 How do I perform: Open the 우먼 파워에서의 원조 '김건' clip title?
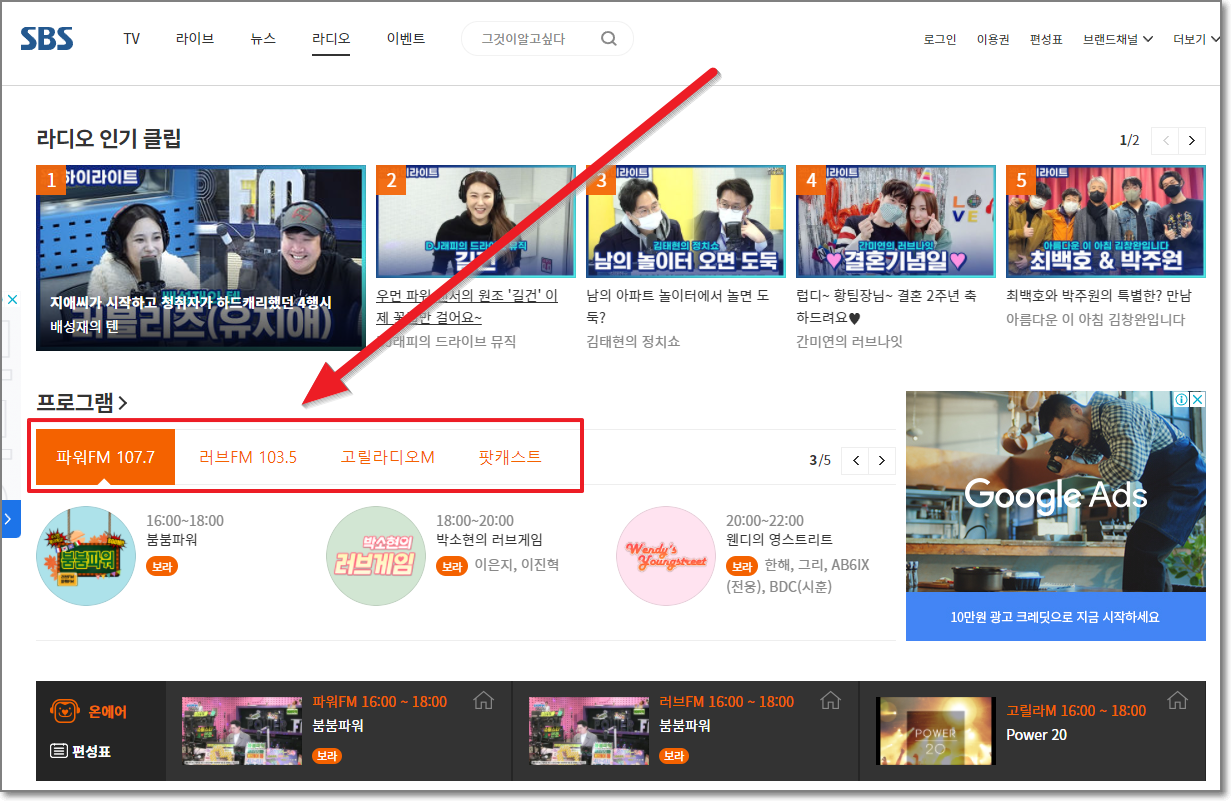(468, 307)
